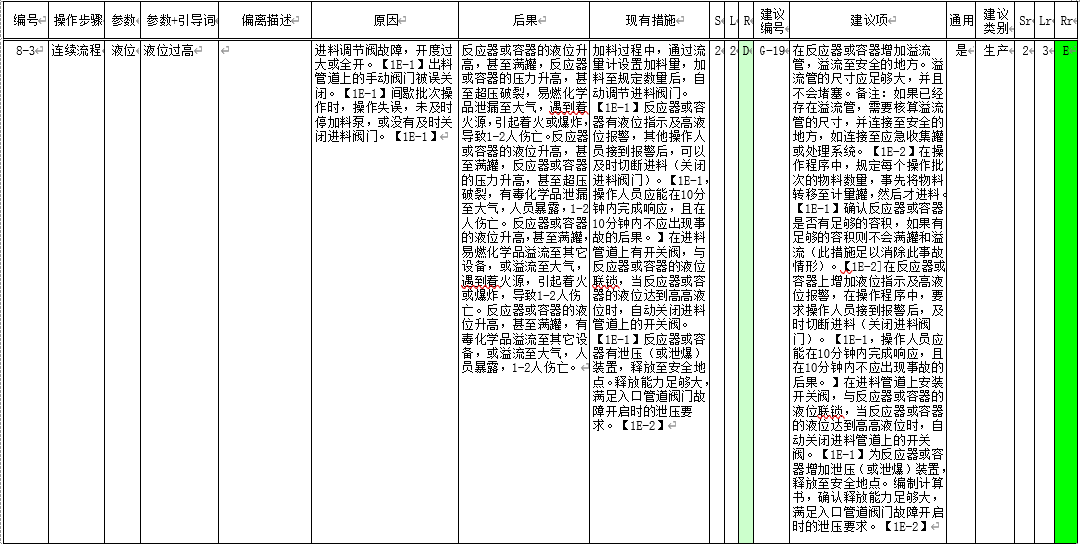The image size is (1081, 555).
Task: Select the 参数+引导词 header cell
Action: point(179,21)
